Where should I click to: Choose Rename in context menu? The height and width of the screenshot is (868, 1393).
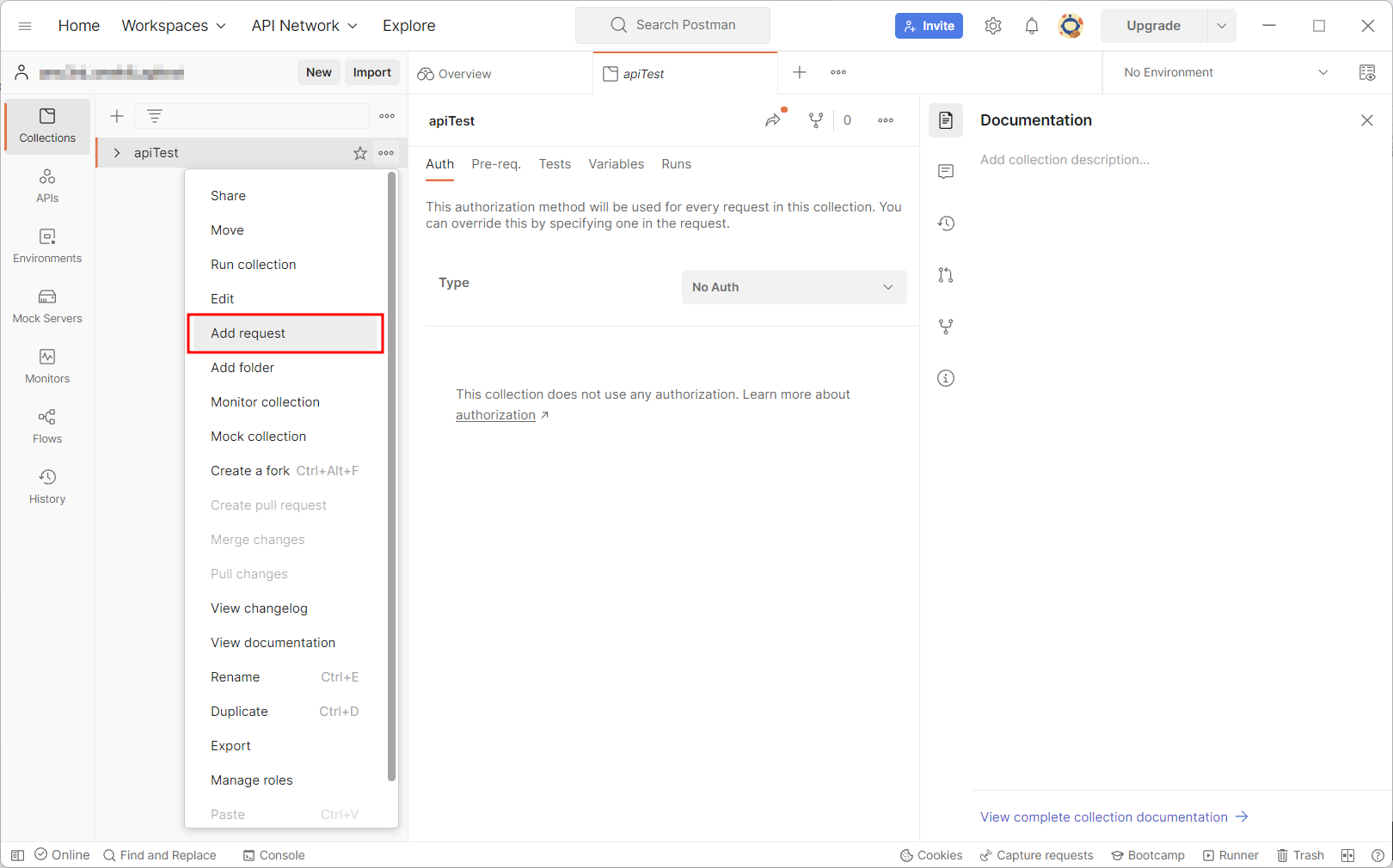(x=285, y=677)
